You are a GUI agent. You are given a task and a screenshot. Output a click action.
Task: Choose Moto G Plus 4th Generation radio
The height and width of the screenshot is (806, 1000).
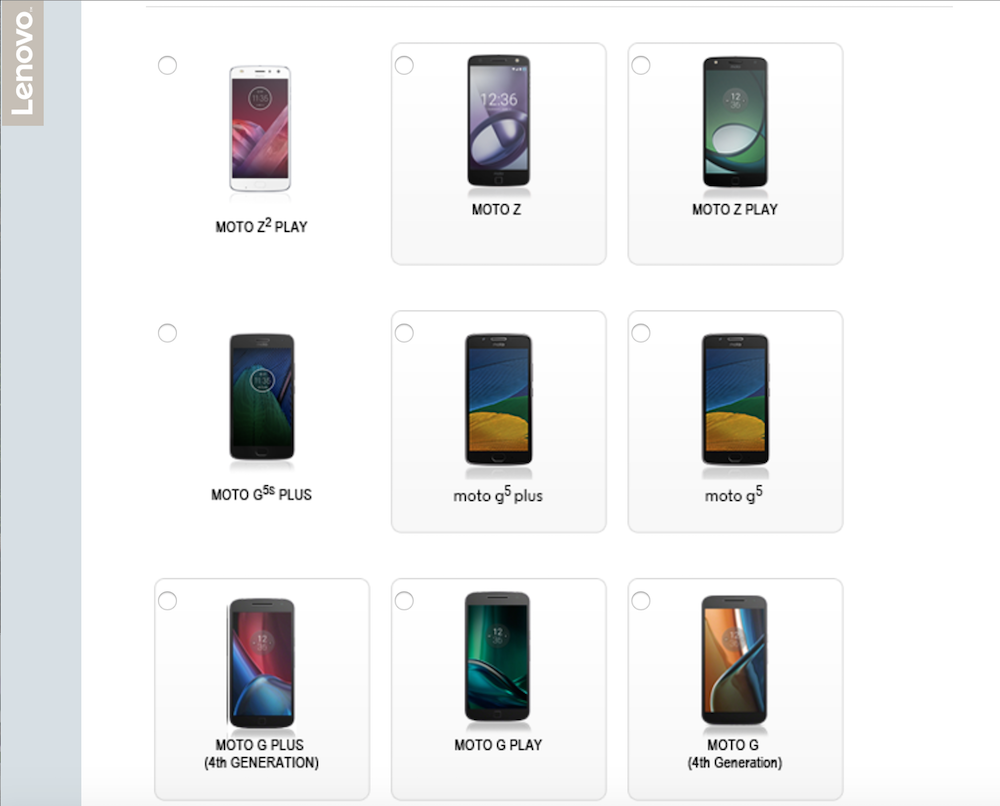coord(167,601)
